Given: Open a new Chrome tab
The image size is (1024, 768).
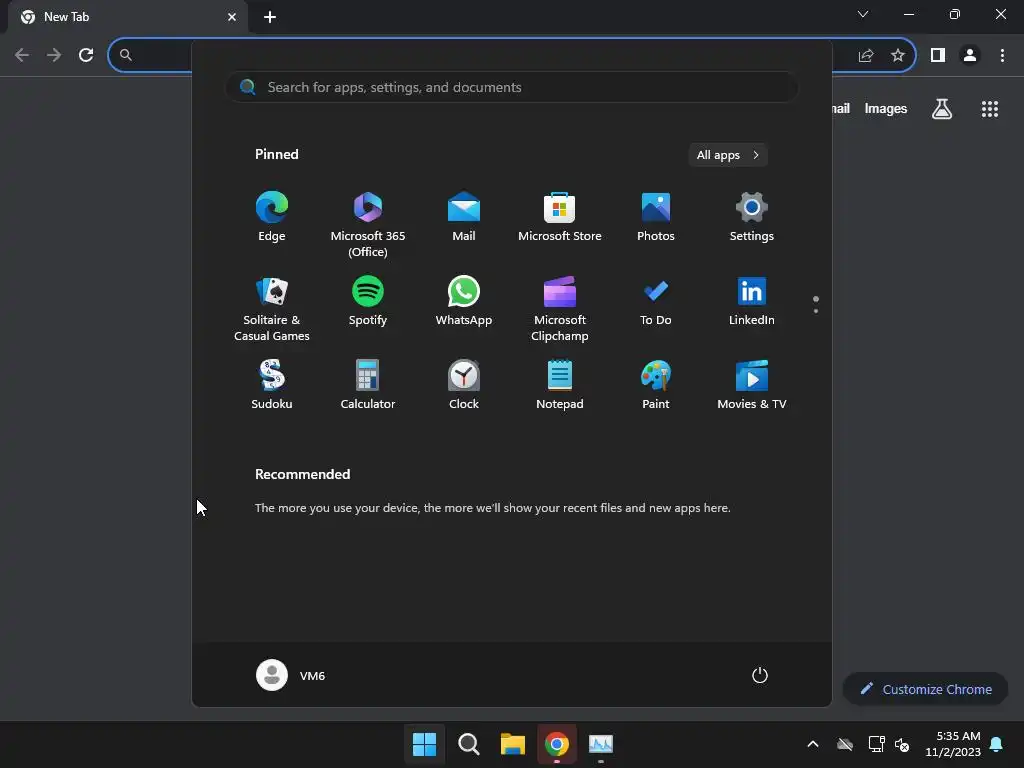Looking at the screenshot, I should point(270,17).
